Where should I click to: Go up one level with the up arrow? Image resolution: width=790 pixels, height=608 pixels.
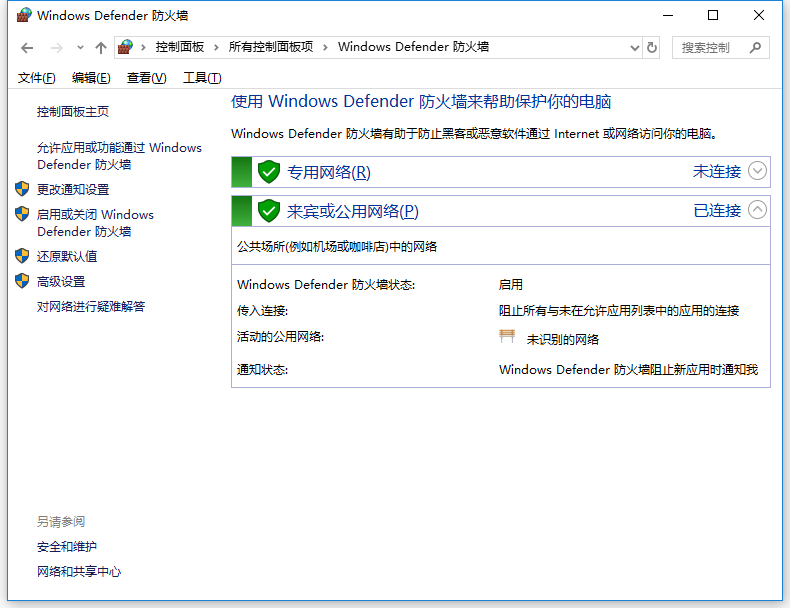[x=101, y=48]
